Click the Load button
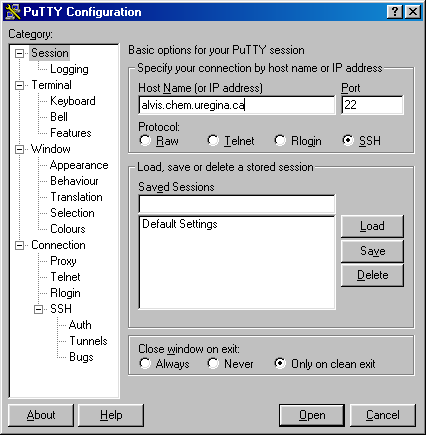426x435 pixels. [372, 226]
